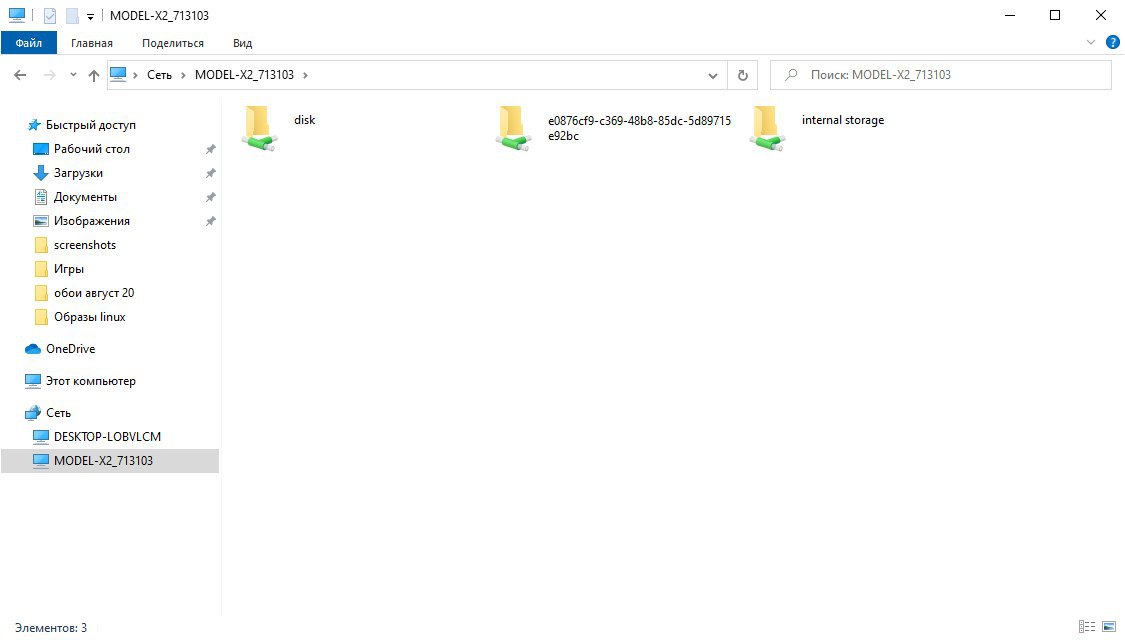Focus the Поиск: MODEL-X2_713103 search field

[941, 75]
